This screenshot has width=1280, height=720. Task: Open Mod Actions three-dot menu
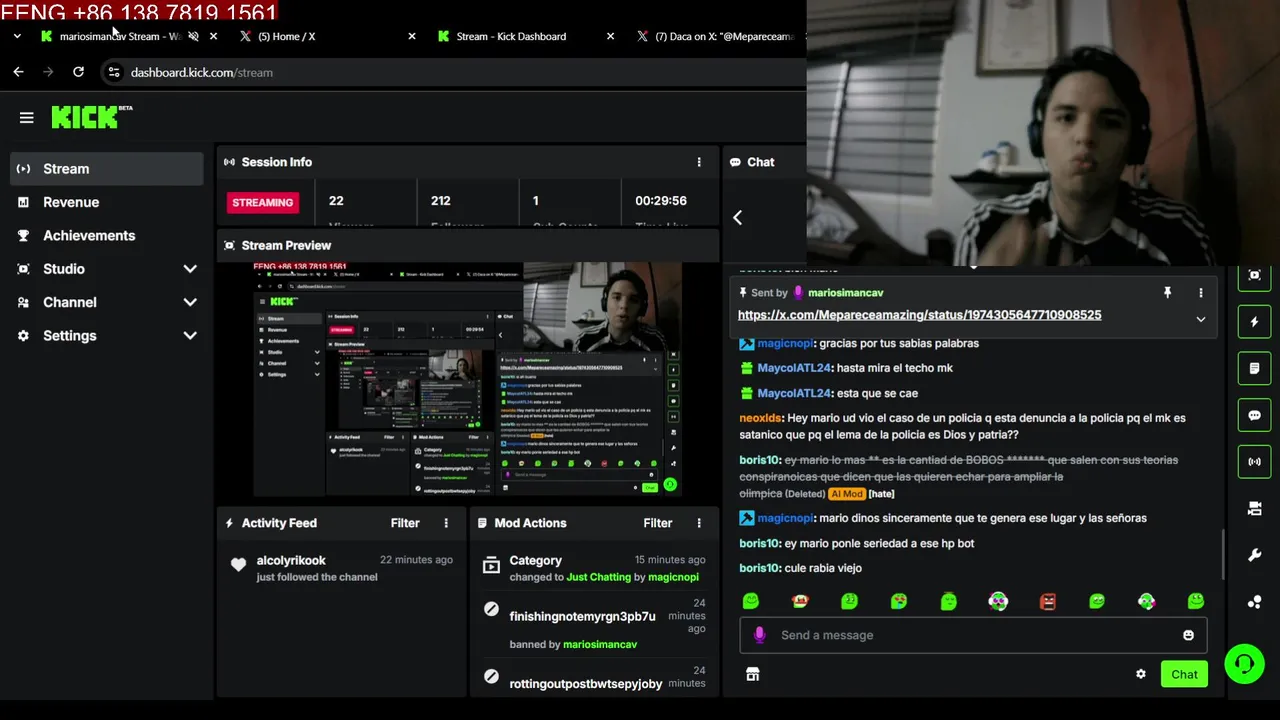pyautogui.click(x=699, y=523)
